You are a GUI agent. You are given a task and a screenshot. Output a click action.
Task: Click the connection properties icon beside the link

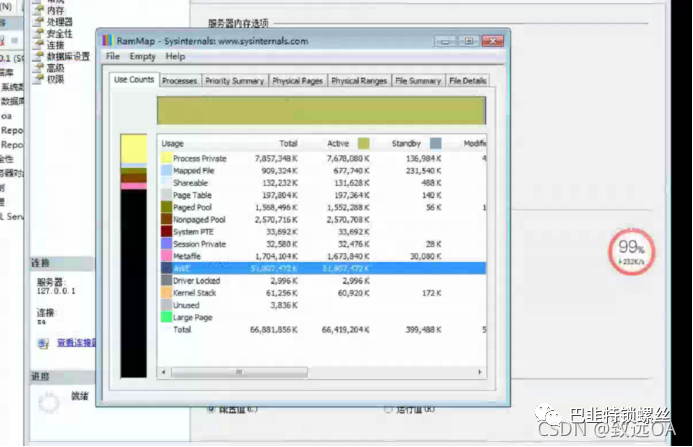point(43,344)
